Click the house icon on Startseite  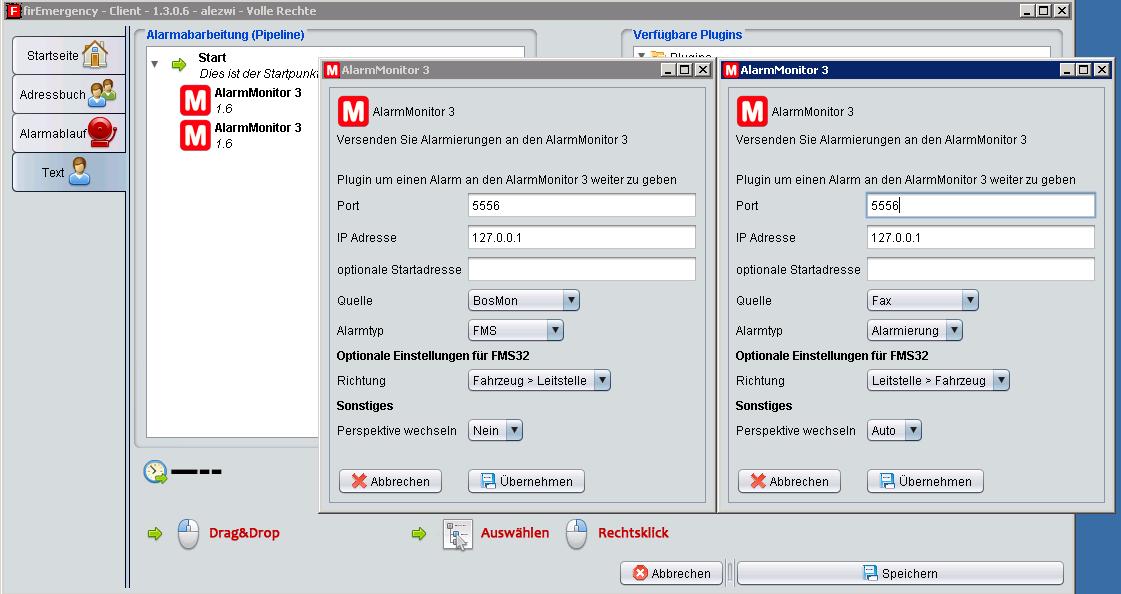94,54
